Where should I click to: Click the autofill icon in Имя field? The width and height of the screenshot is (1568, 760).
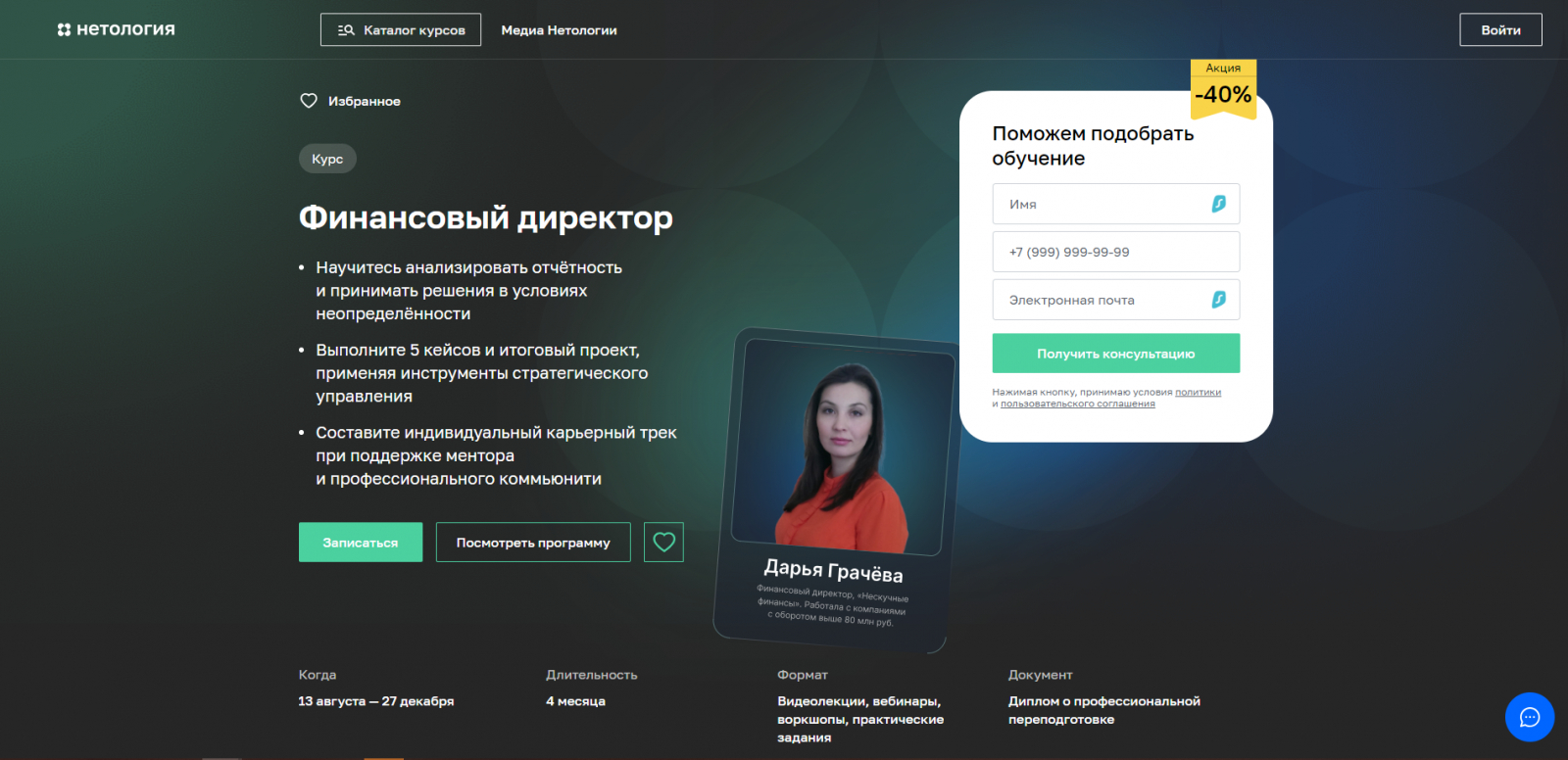(x=1218, y=204)
